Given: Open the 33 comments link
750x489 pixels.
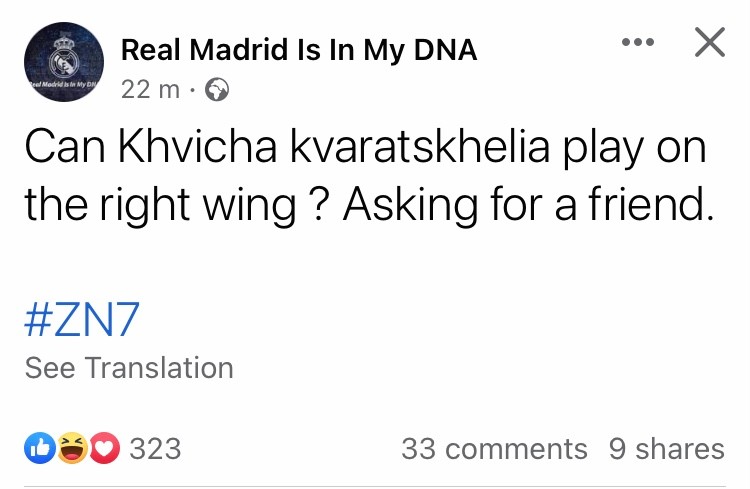Looking at the screenshot, I should [494, 449].
